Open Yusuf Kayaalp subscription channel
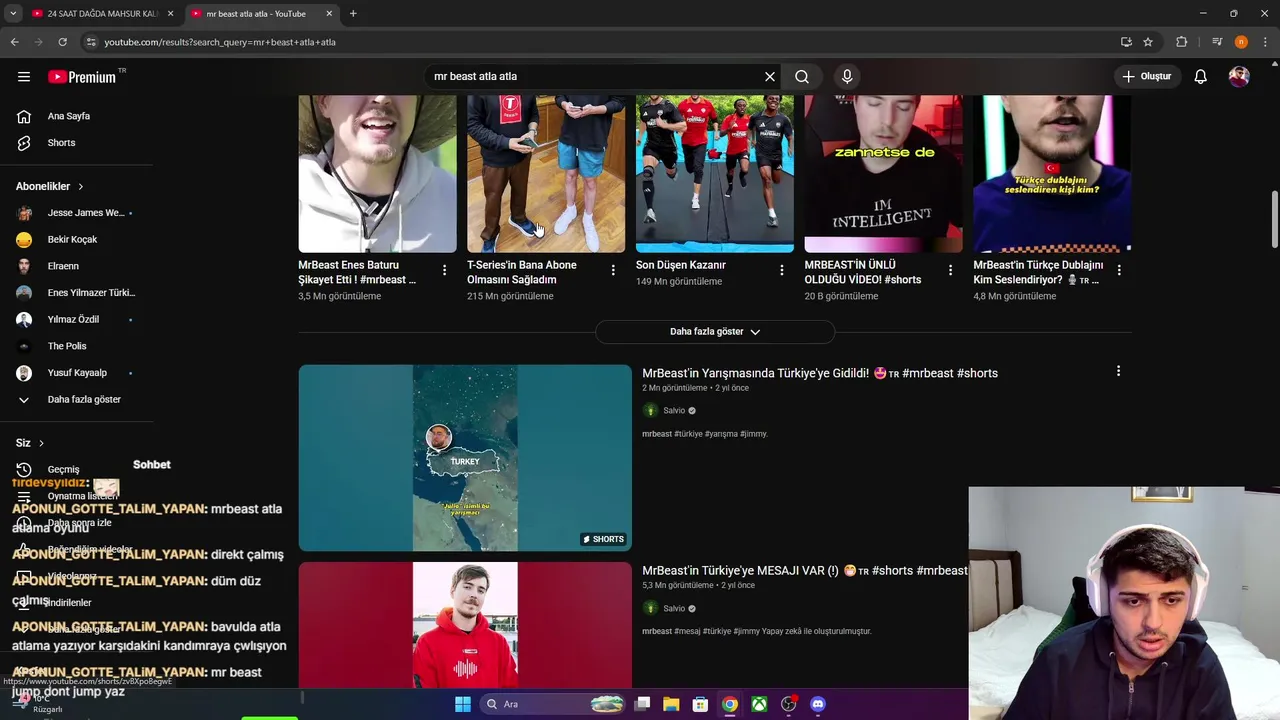Image resolution: width=1280 pixels, height=720 pixels. (76, 373)
